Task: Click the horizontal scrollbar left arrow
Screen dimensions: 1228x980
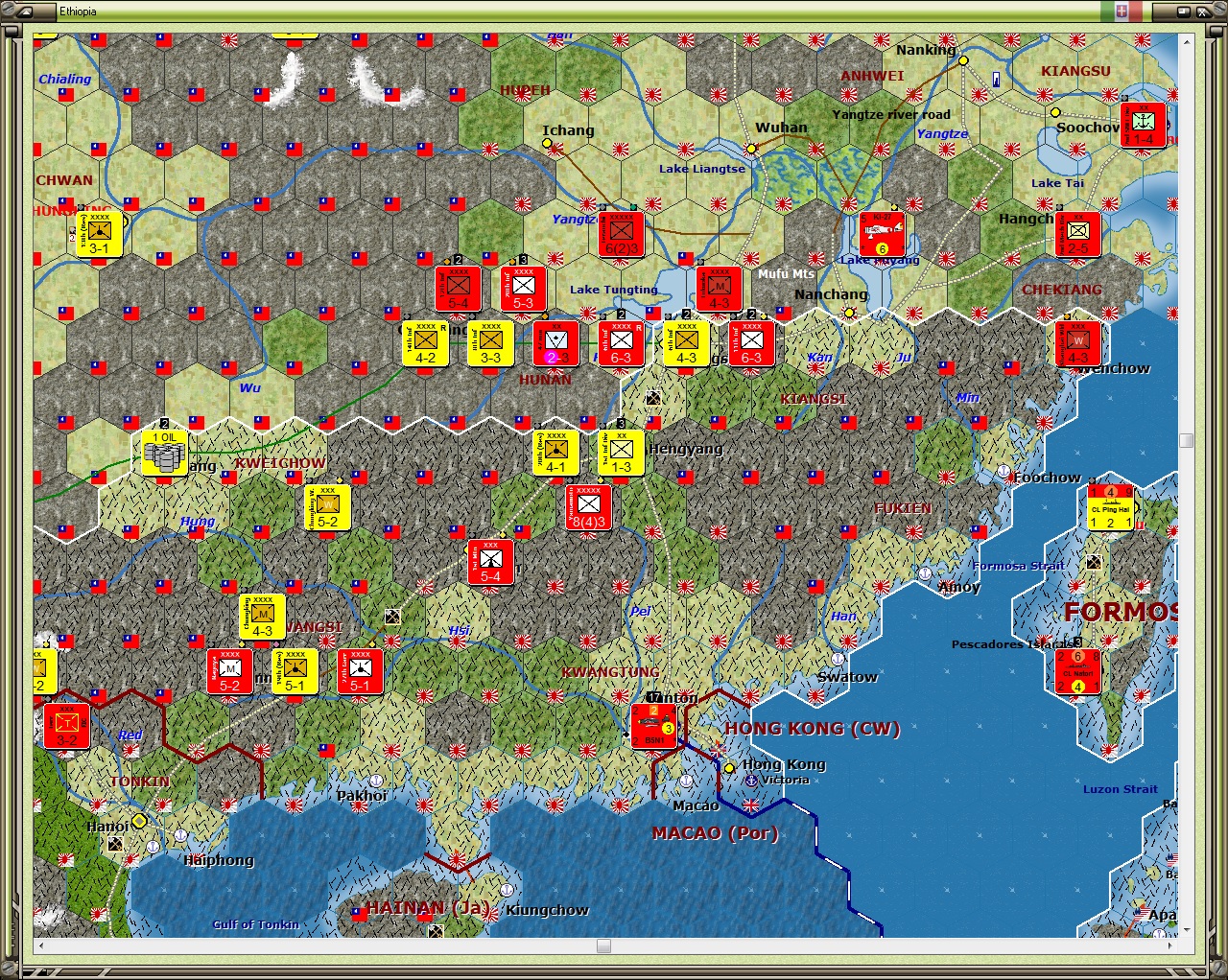Action: click(x=41, y=945)
